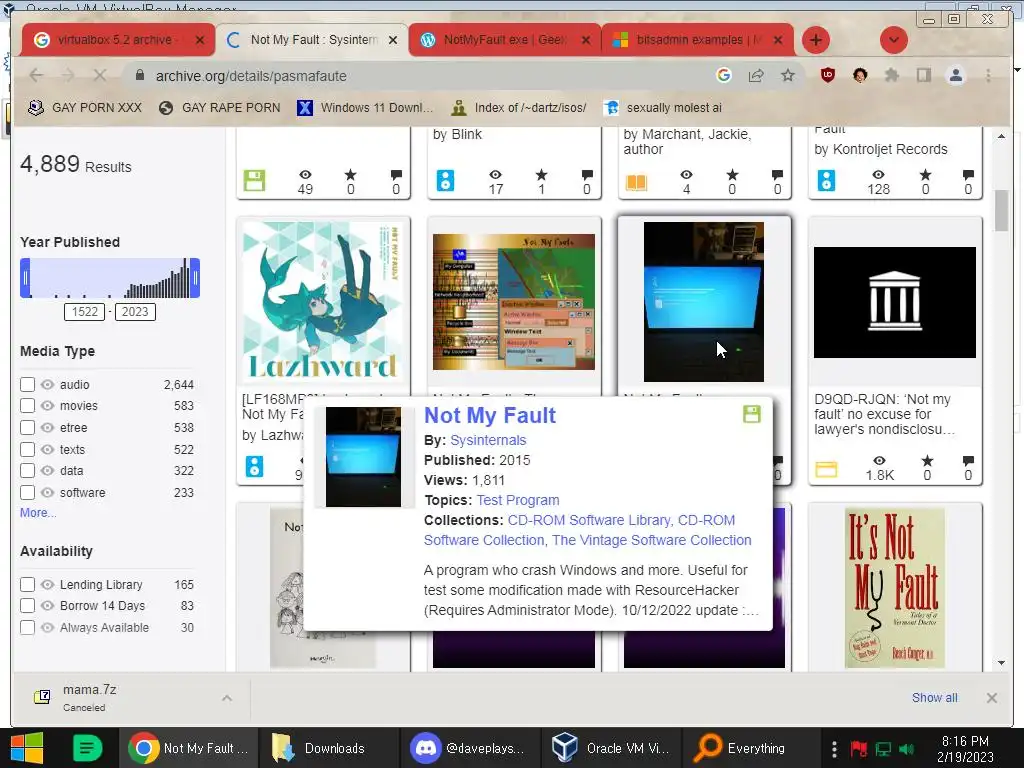Check the Borrow 14 Days checkbox

click(27, 605)
